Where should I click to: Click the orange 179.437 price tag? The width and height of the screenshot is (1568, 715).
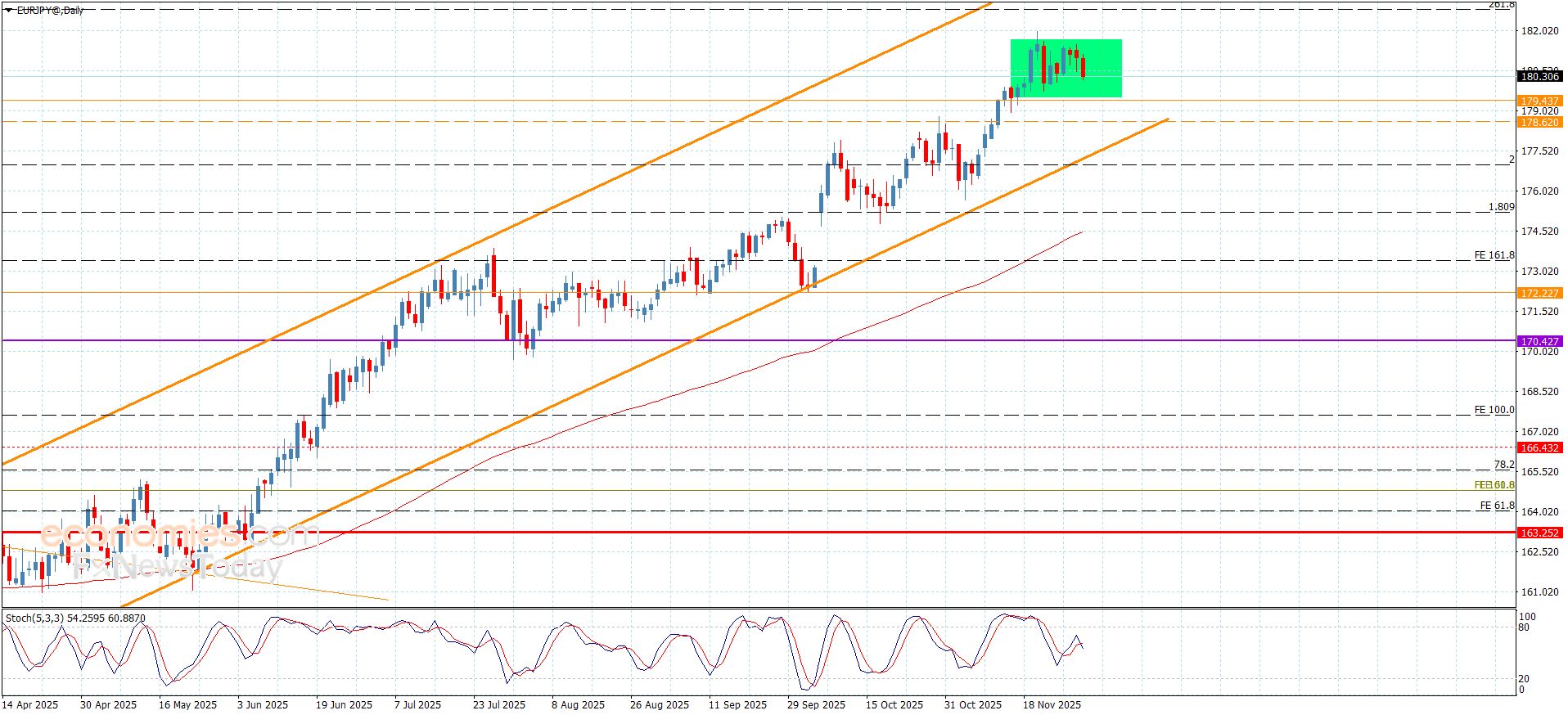[1539, 101]
